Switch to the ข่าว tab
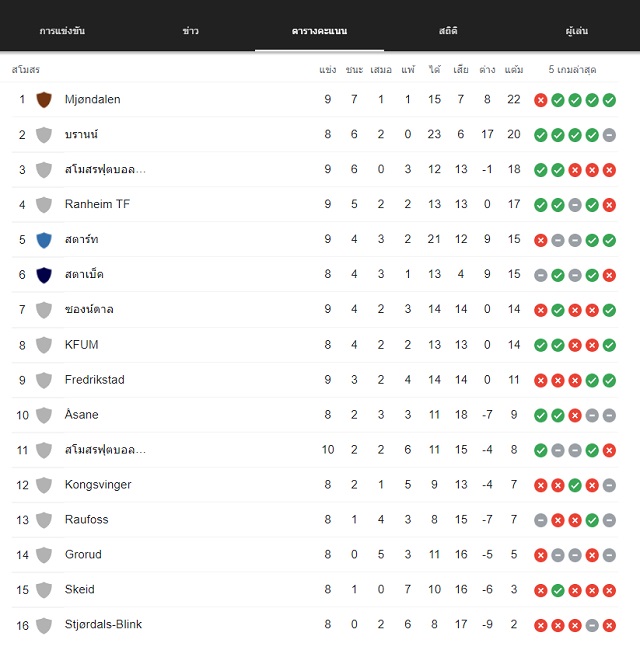Image resolution: width=640 pixels, height=650 pixels. (191, 31)
